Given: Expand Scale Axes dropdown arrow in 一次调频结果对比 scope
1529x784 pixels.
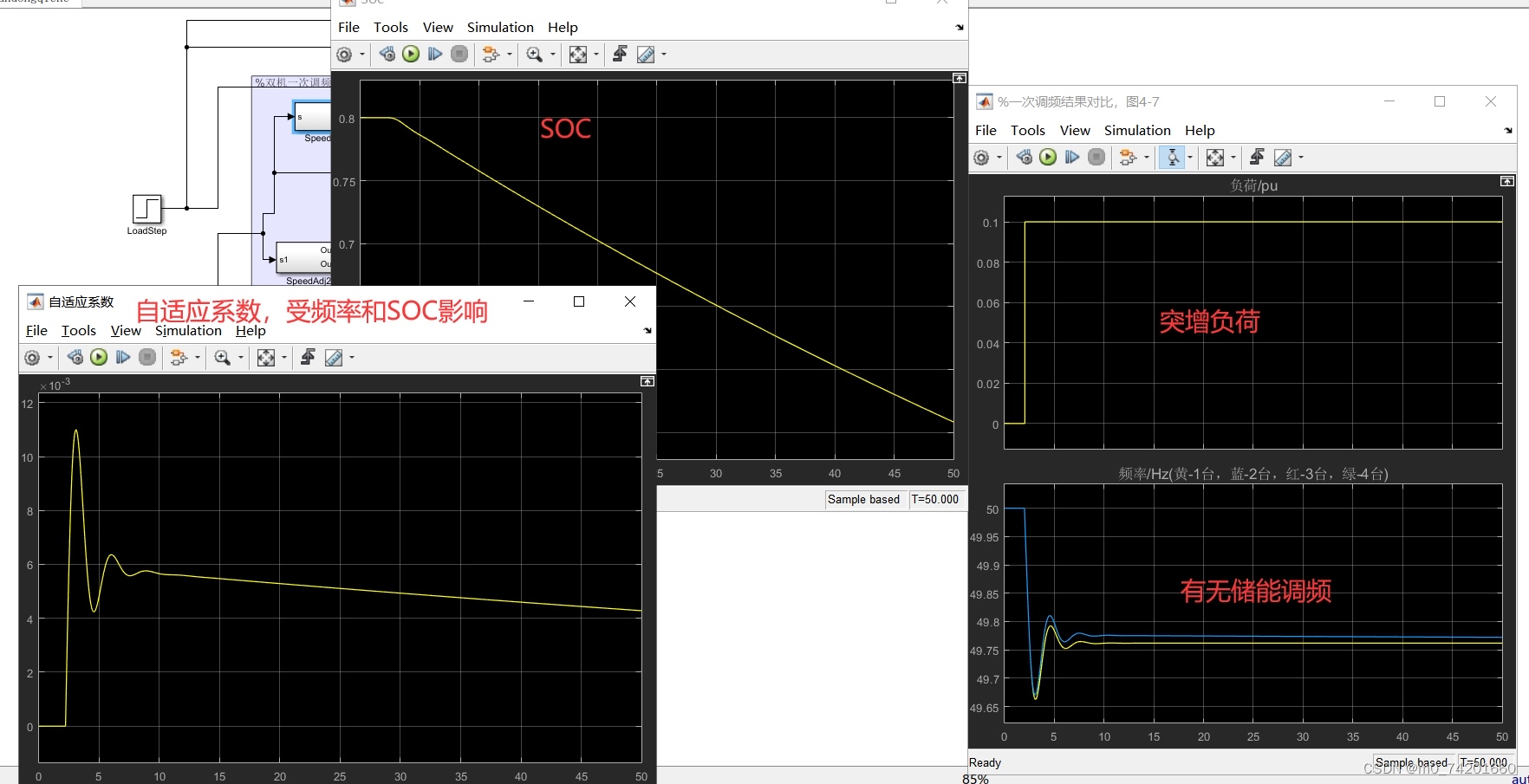Looking at the screenshot, I should (x=1233, y=158).
